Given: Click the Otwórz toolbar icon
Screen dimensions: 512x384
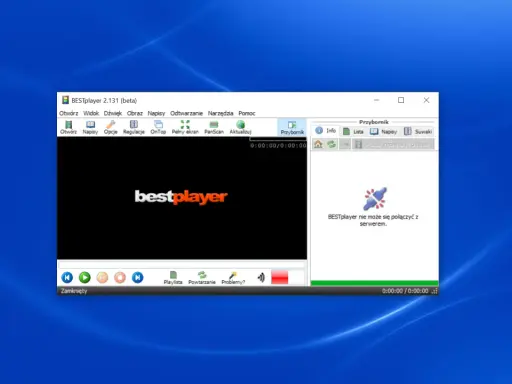Looking at the screenshot, I should click(68, 127).
